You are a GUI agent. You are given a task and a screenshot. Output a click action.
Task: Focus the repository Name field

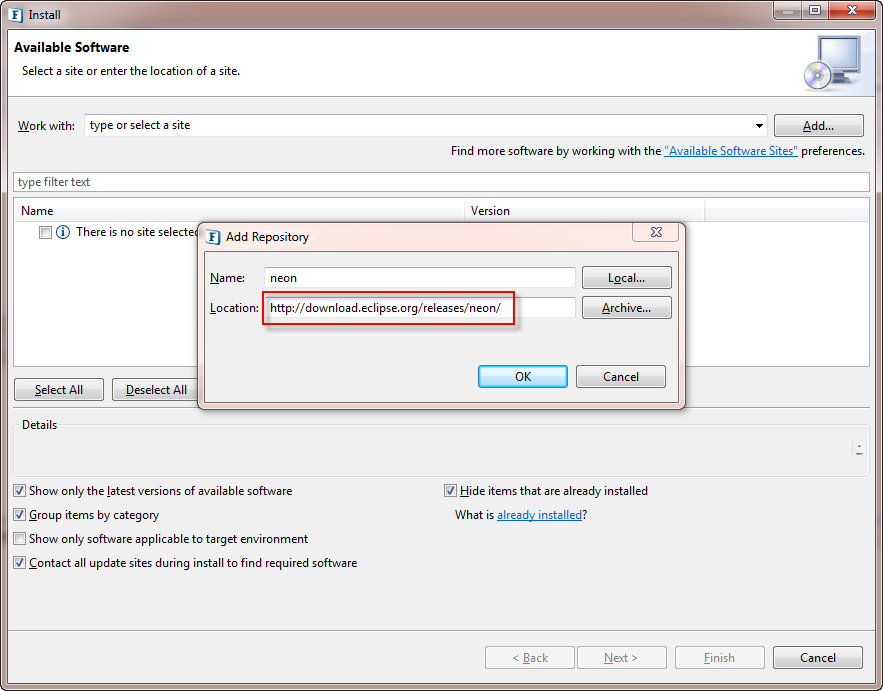(420, 278)
